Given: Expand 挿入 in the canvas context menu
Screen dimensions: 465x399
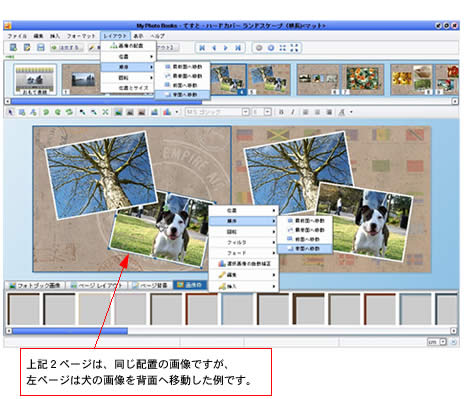Looking at the screenshot, I should pos(244,286).
